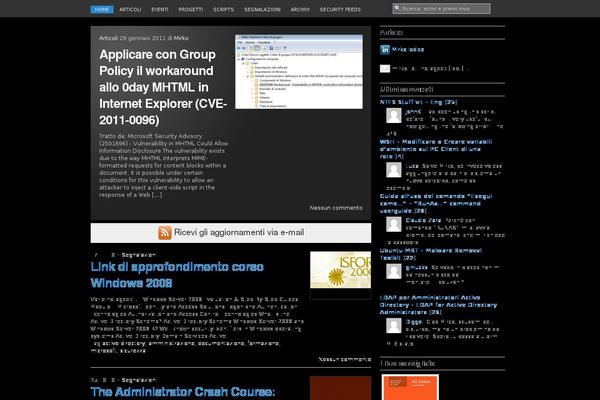Screen dimensions: 600x400
Task: Open the ARCHIVI menu item
Action: [x=300, y=9]
